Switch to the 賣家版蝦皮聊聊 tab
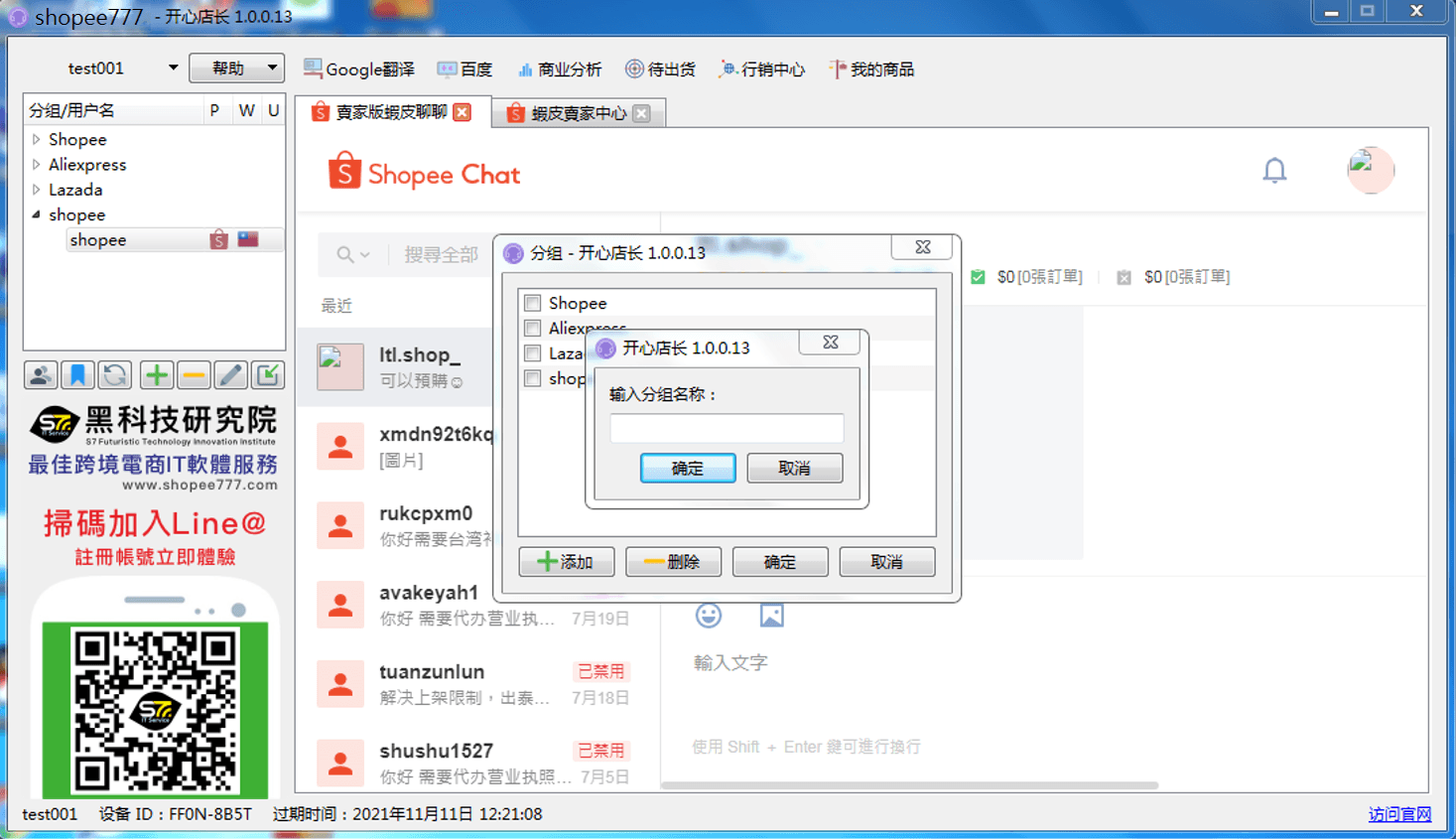Viewport: 1456px width, 839px height. 391,112
